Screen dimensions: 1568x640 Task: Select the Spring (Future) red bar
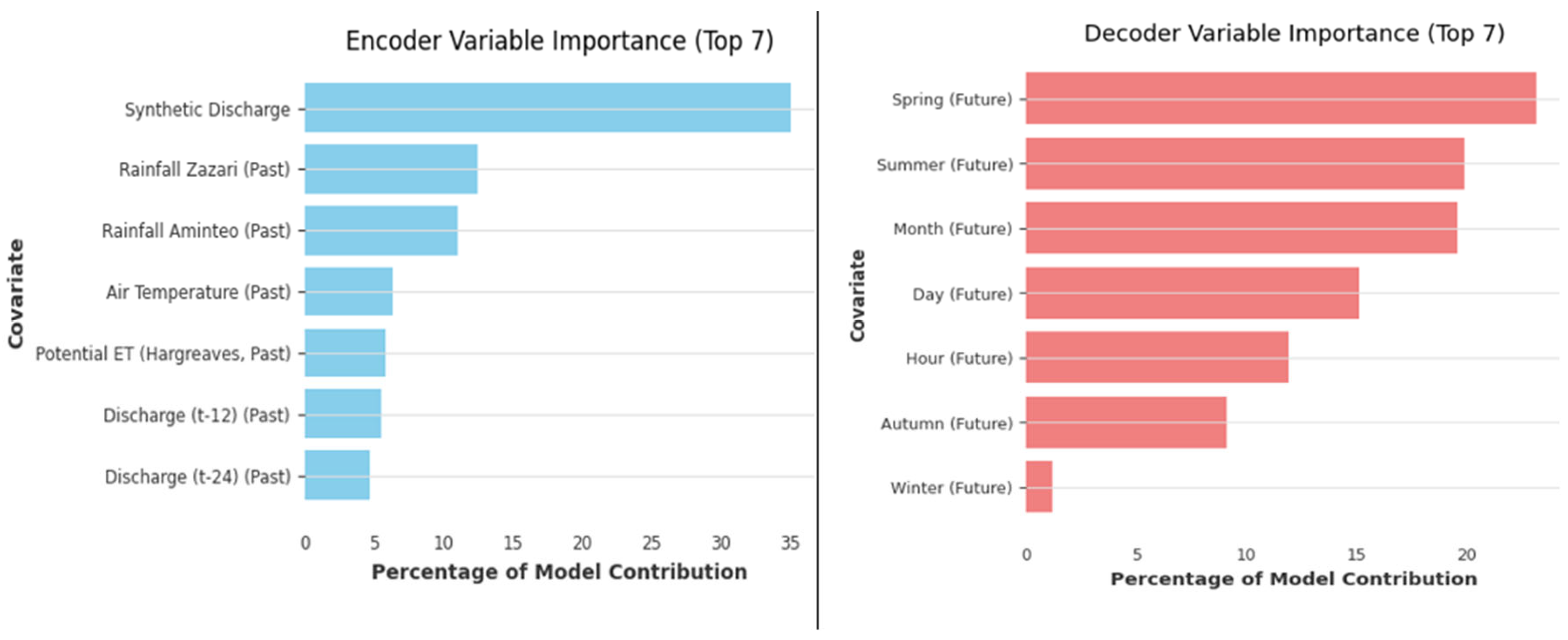pos(1280,99)
